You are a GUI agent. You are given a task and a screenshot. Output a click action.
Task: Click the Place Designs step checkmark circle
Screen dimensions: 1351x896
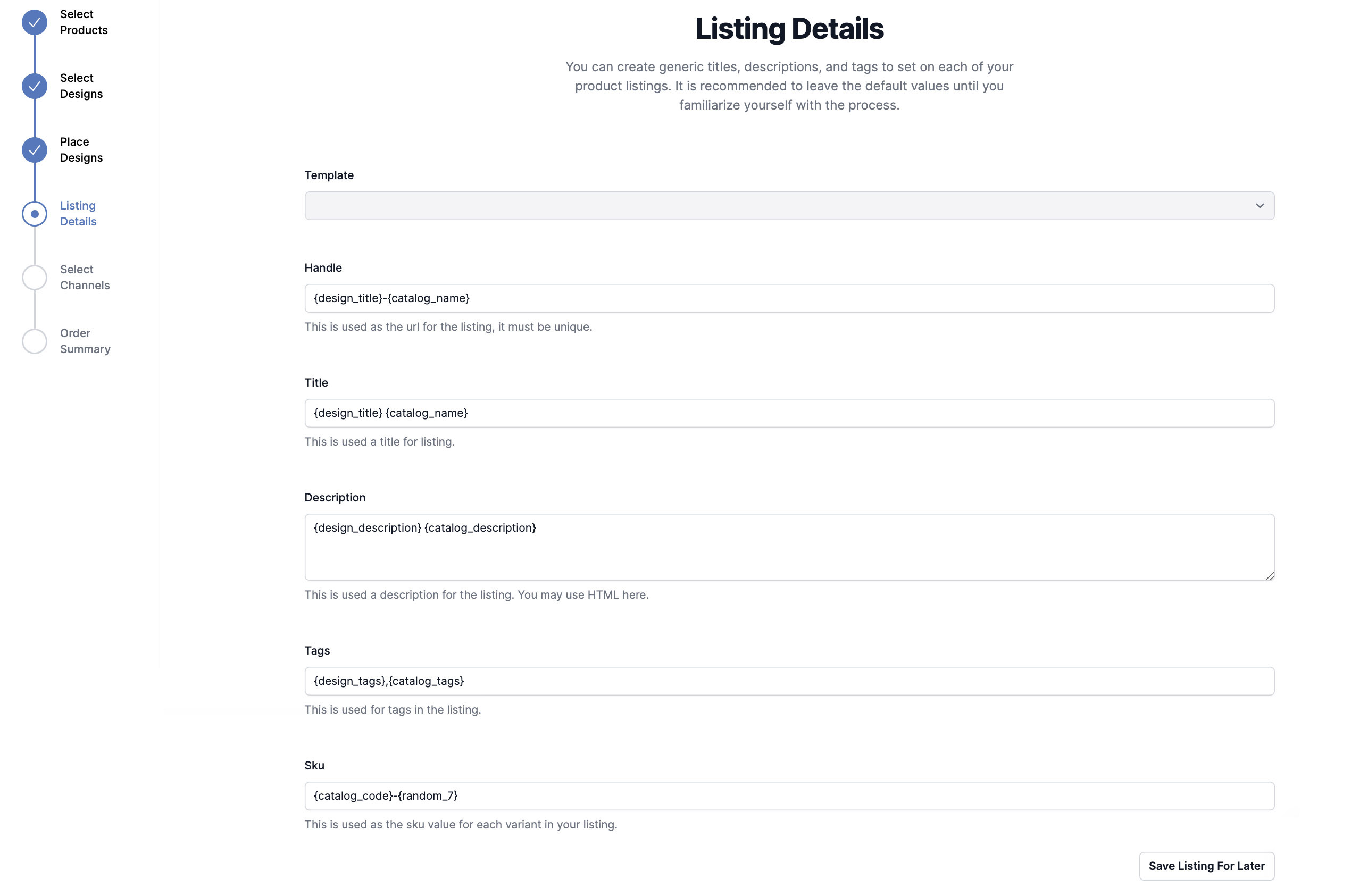(x=34, y=150)
